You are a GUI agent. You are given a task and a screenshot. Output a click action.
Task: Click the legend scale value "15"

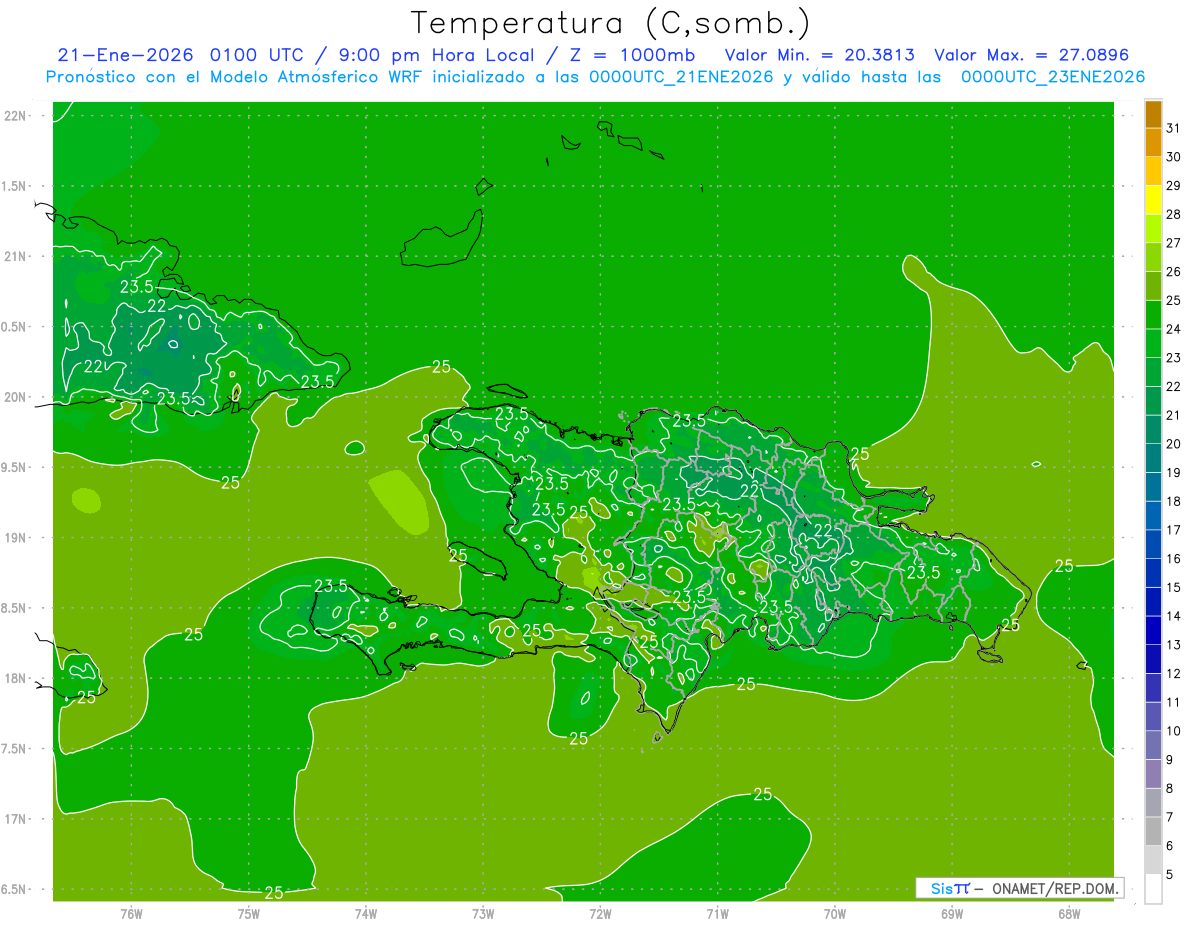pyautogui.click(x=1174, y=588)
